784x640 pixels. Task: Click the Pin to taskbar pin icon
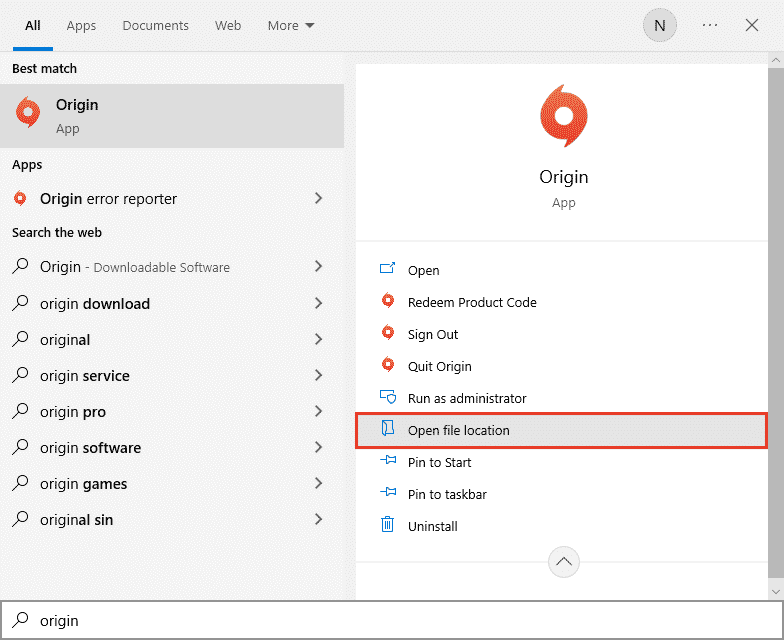tap(388, 494)
